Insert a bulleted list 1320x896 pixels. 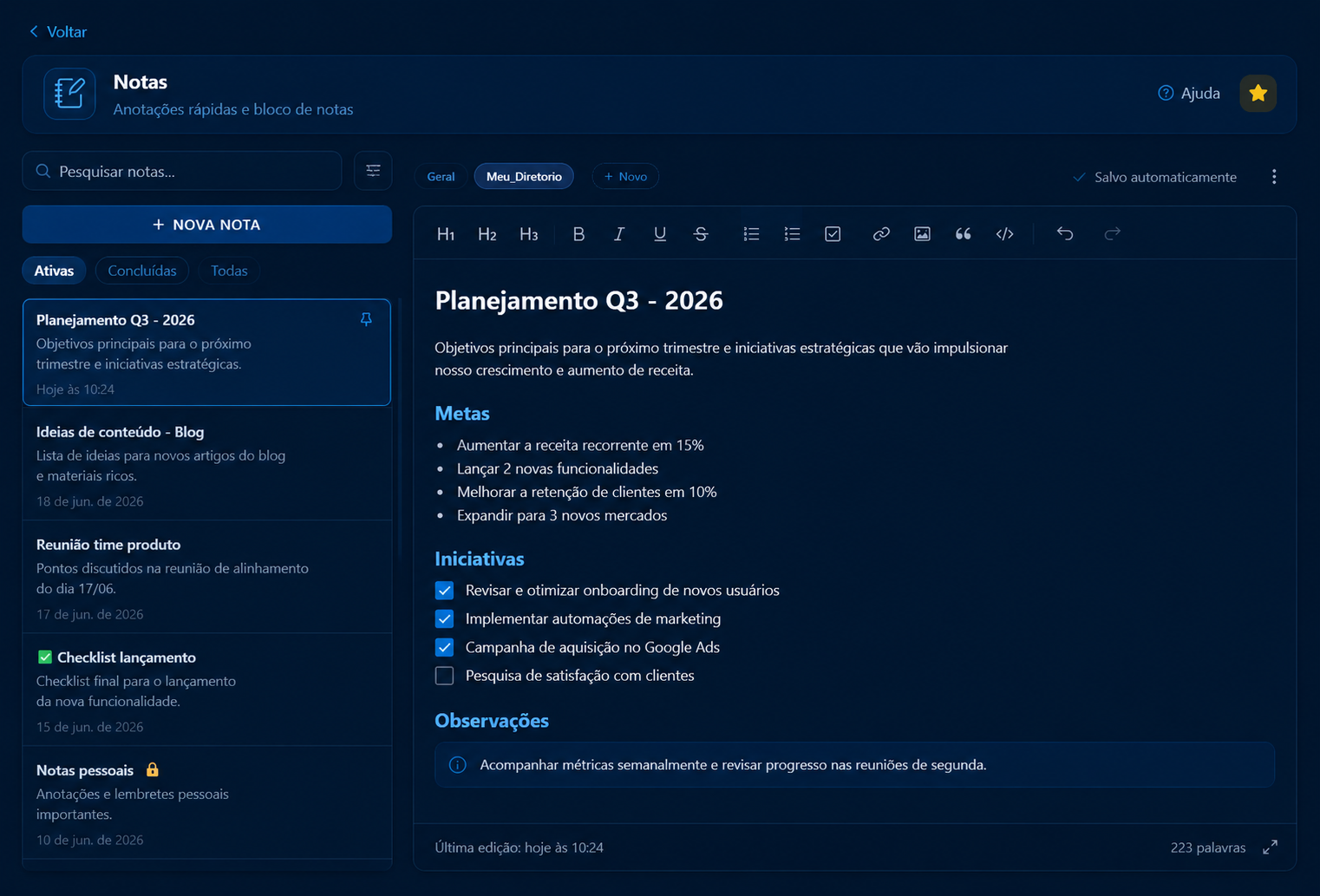click(751, 234)
